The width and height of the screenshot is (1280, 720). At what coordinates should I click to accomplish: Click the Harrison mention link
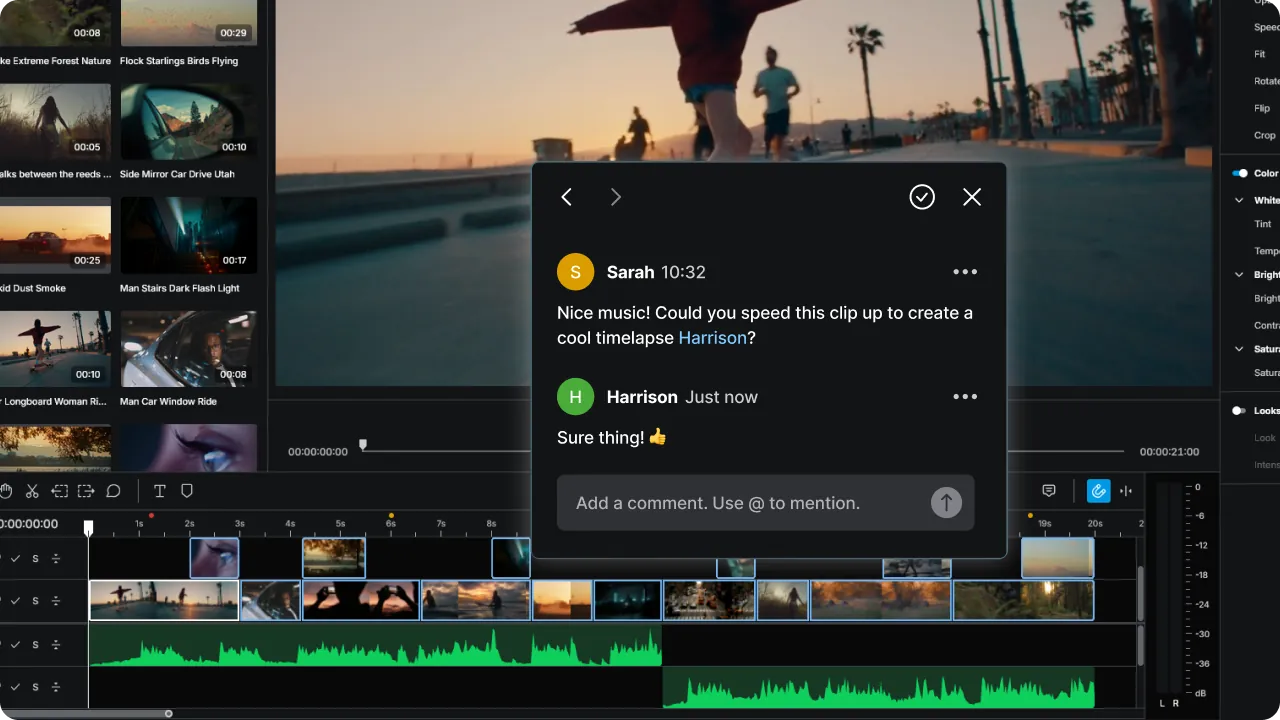713,338
